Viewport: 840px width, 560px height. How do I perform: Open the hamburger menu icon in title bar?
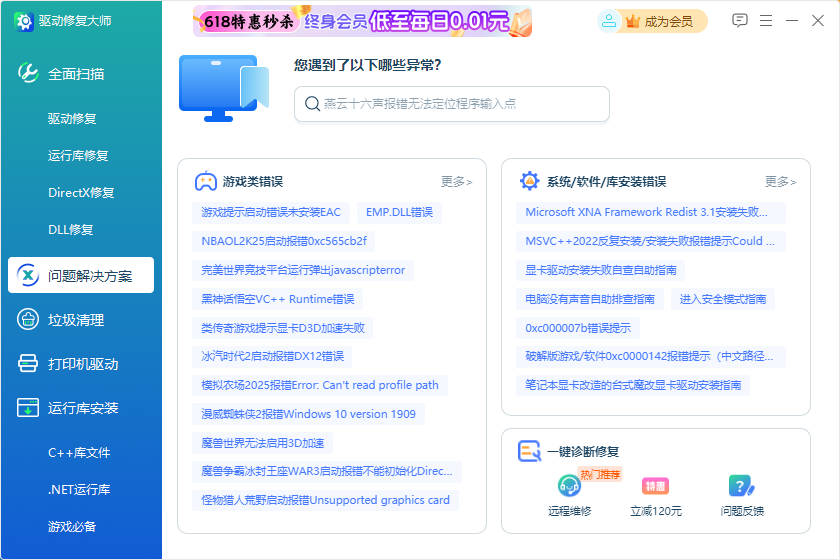click(x=766, y=21)
